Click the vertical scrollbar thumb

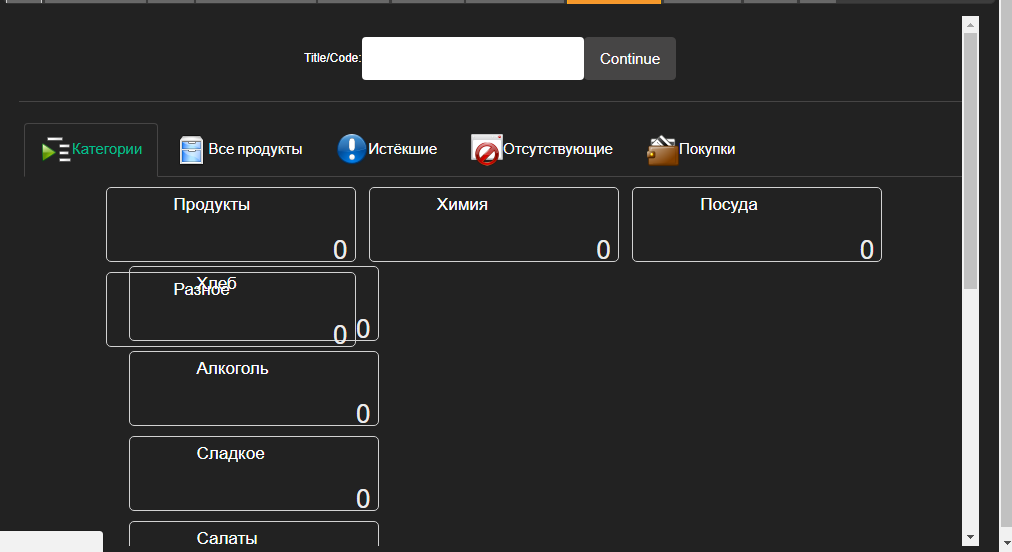(970, 161)
